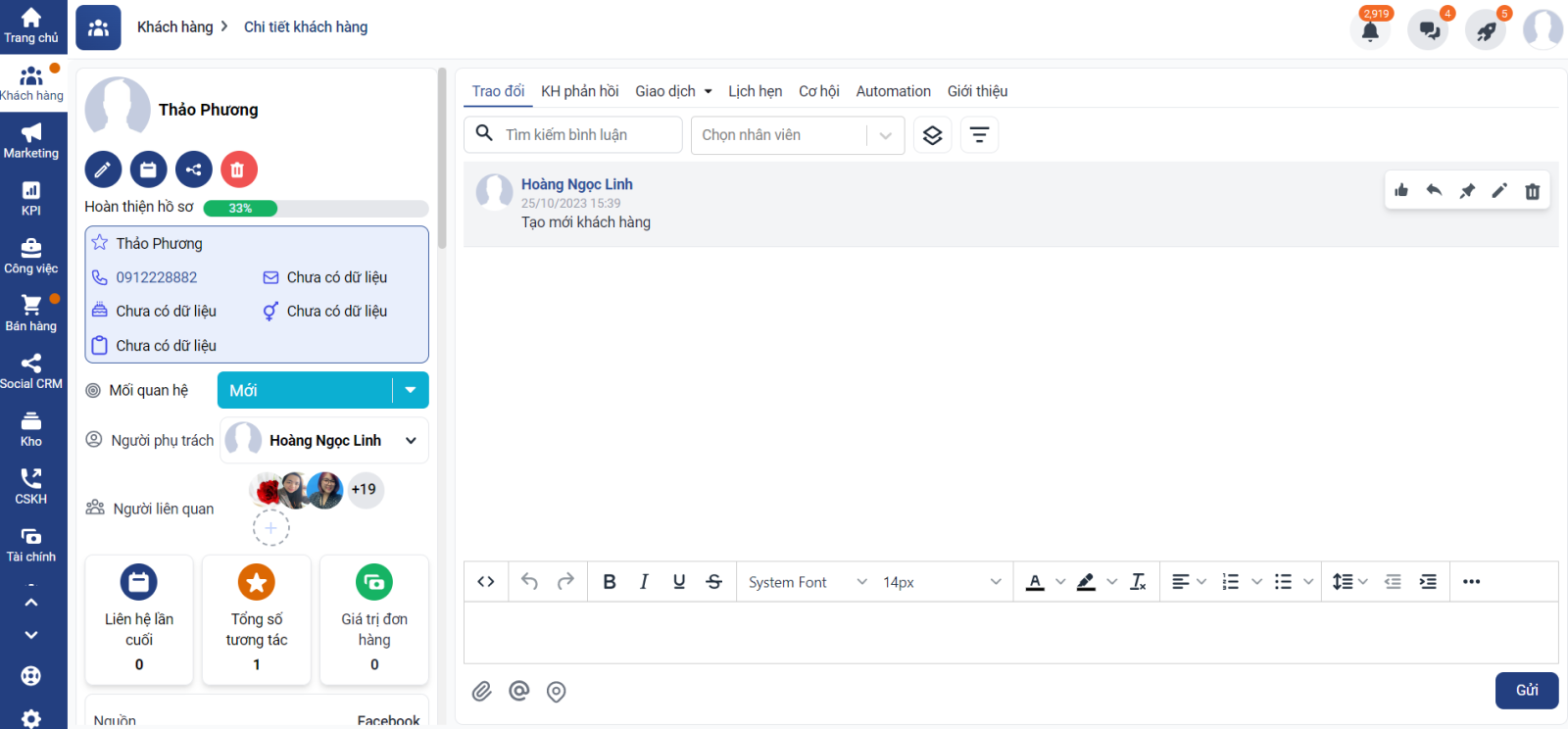Like the comment with thumbs up icon
Viewport: 1568px width, 729px height.
[1401, 191]
